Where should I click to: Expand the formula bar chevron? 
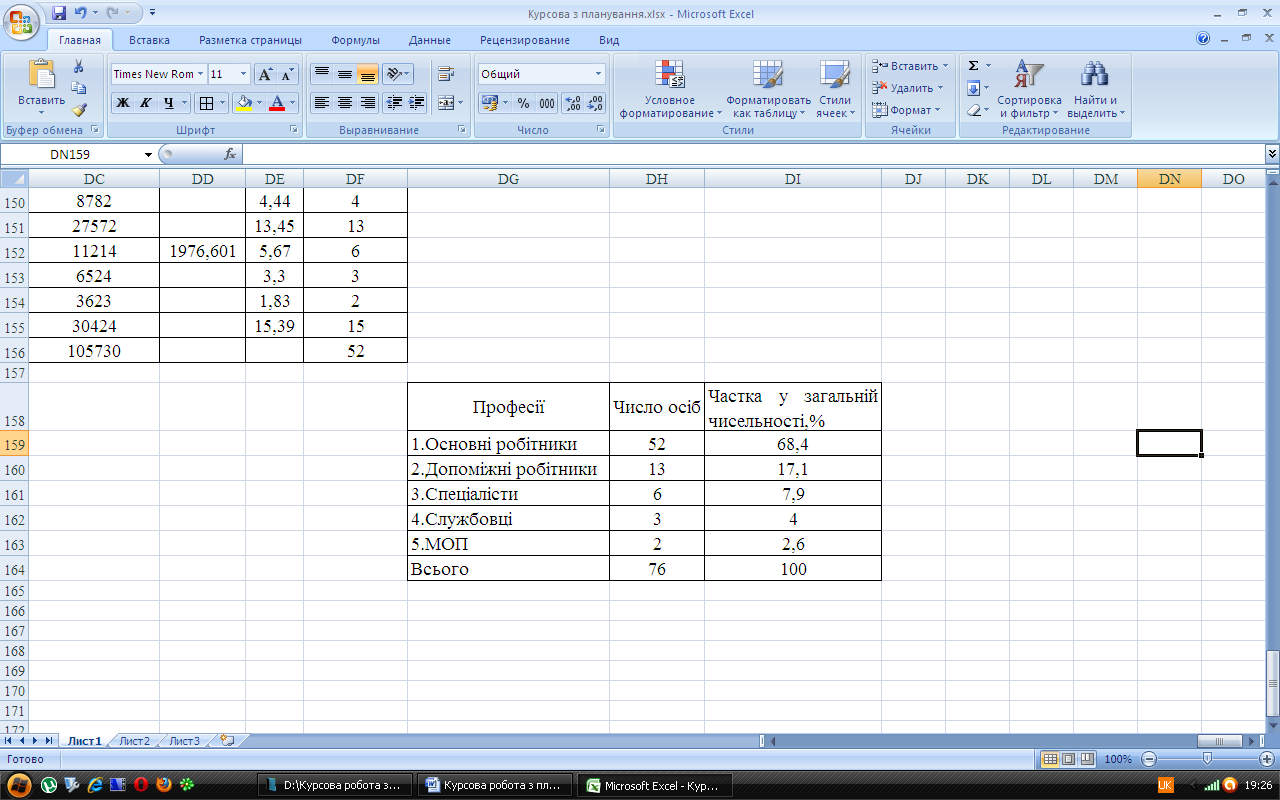pyautogui.click(x=1272, y=154)
